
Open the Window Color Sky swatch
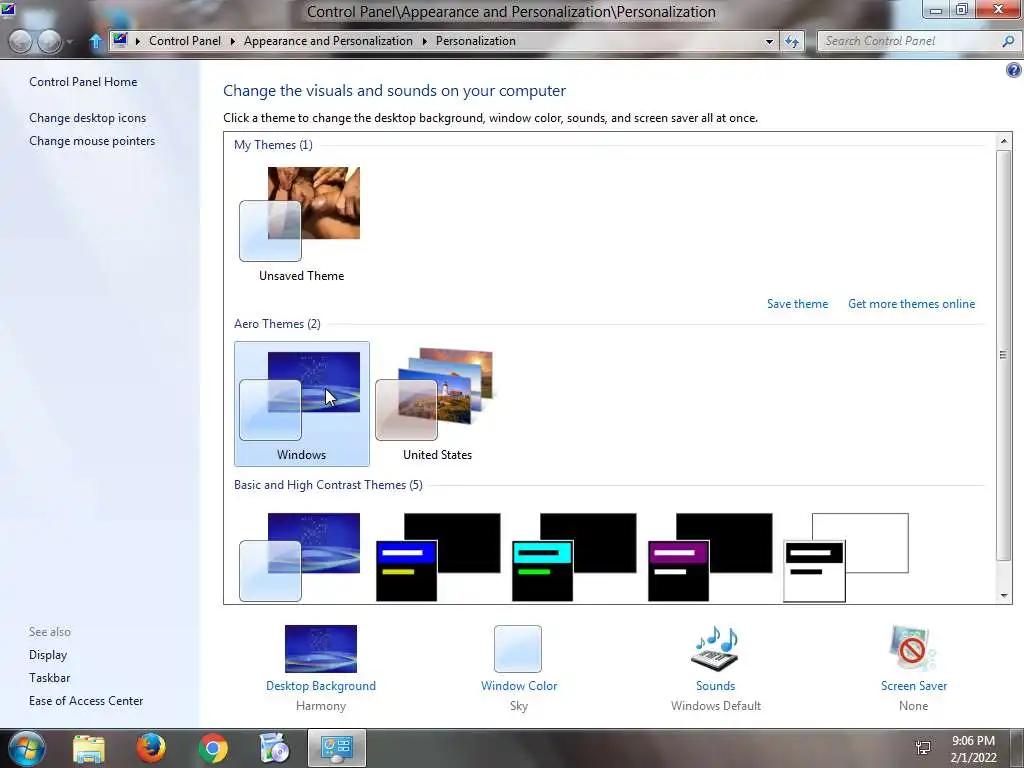coord(518,648)
